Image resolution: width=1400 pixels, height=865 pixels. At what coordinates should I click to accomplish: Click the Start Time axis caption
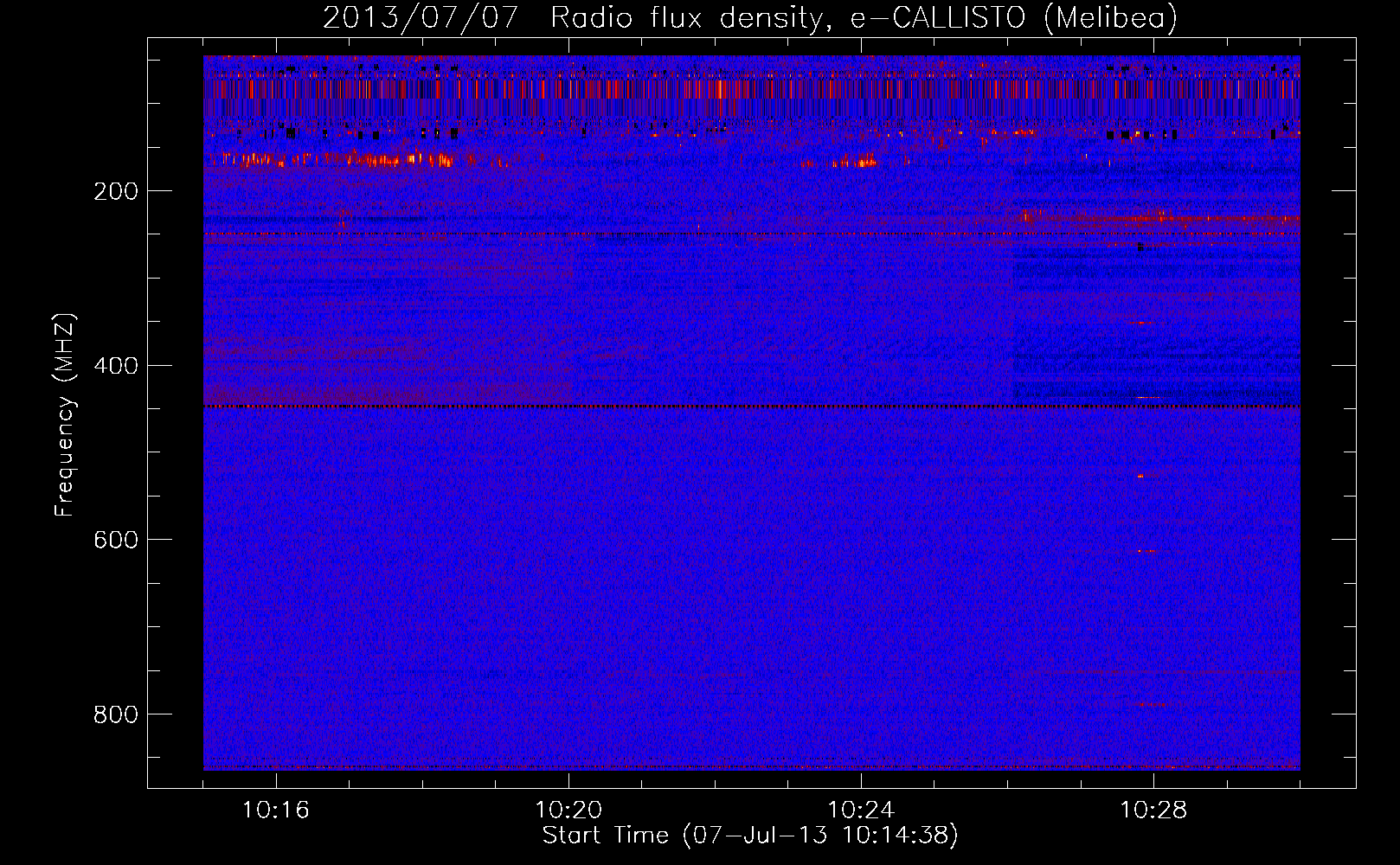coord(750,836)
